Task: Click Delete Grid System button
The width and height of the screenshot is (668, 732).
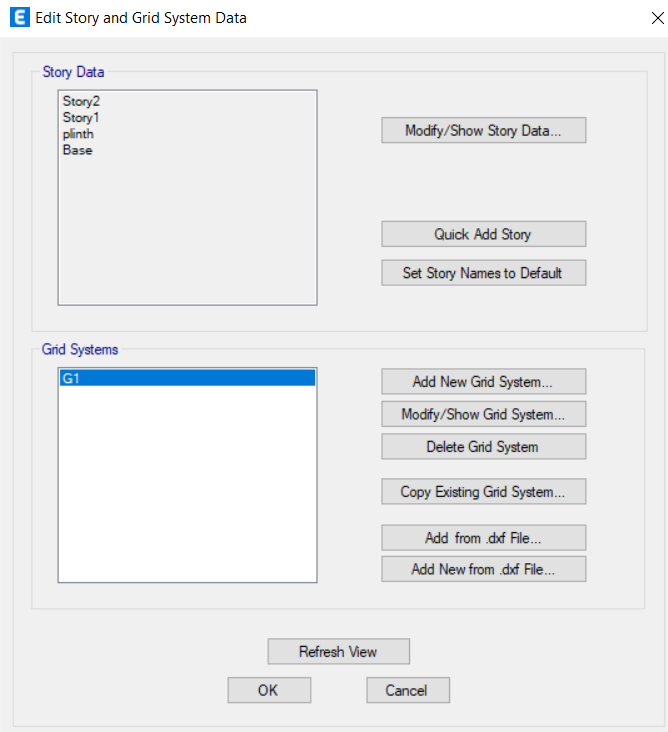Action: [483, 447]
